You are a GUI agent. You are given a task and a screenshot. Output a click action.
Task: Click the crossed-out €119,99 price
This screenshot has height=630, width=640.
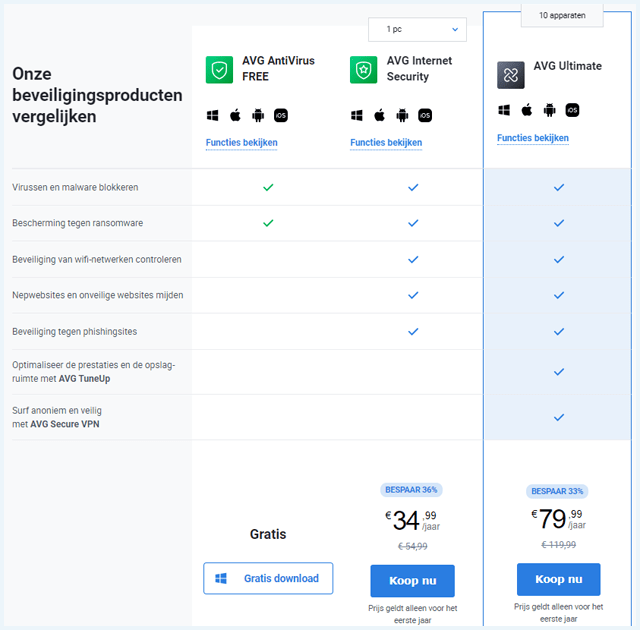tap(558, 545)
